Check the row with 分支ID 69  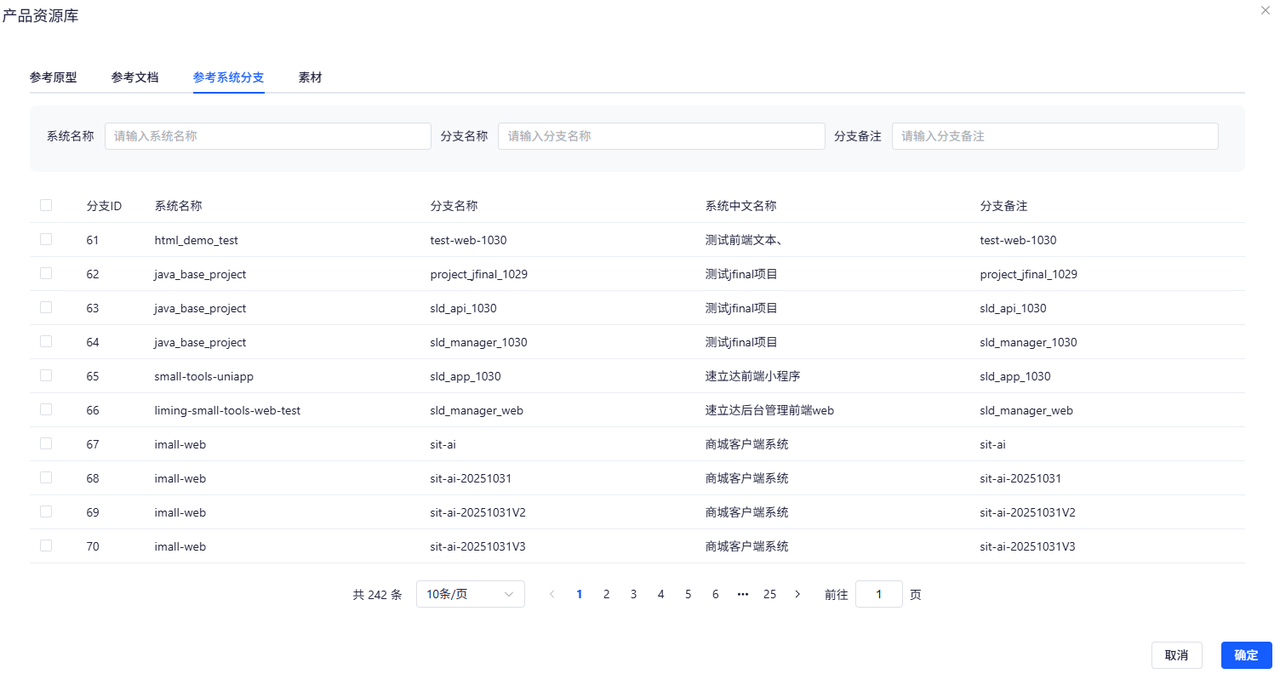46,511
